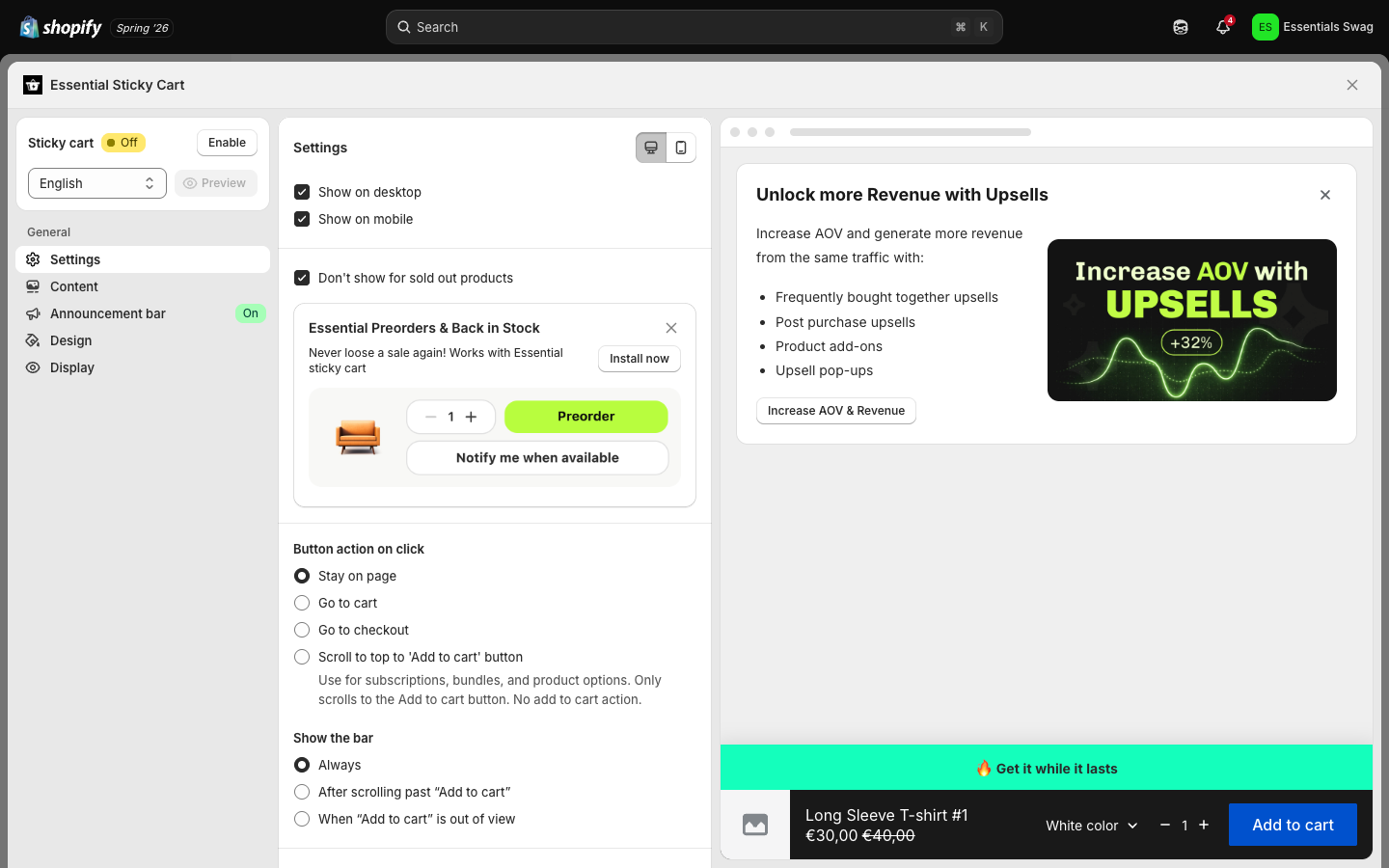Toggle Show on desktop checkbox
This screenshot has height=868, width=1389.
pyautogui.click(x=302, y=192)
